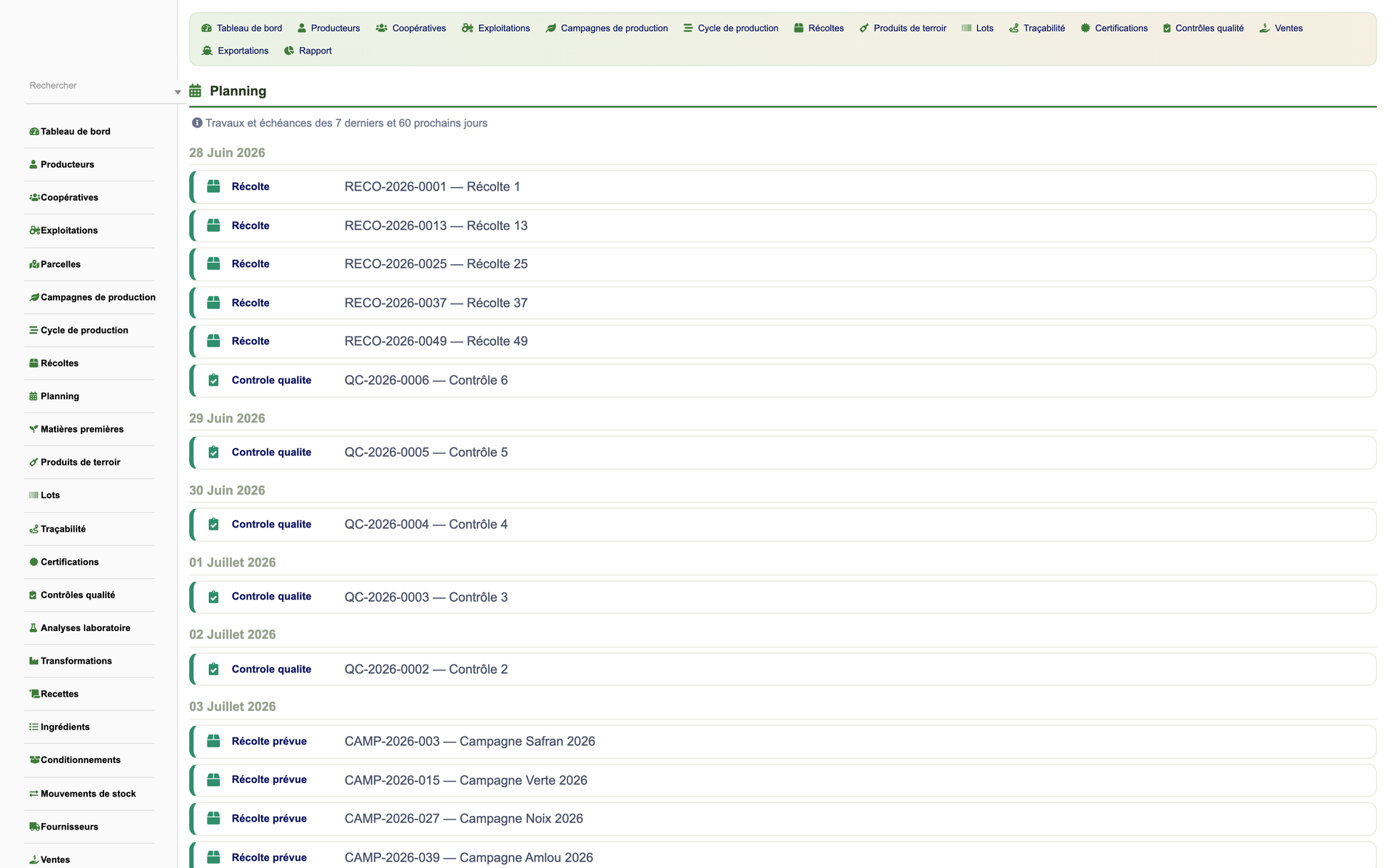Click the Contrôles qualité clipboard icon in top bar

coord(1167,29)
